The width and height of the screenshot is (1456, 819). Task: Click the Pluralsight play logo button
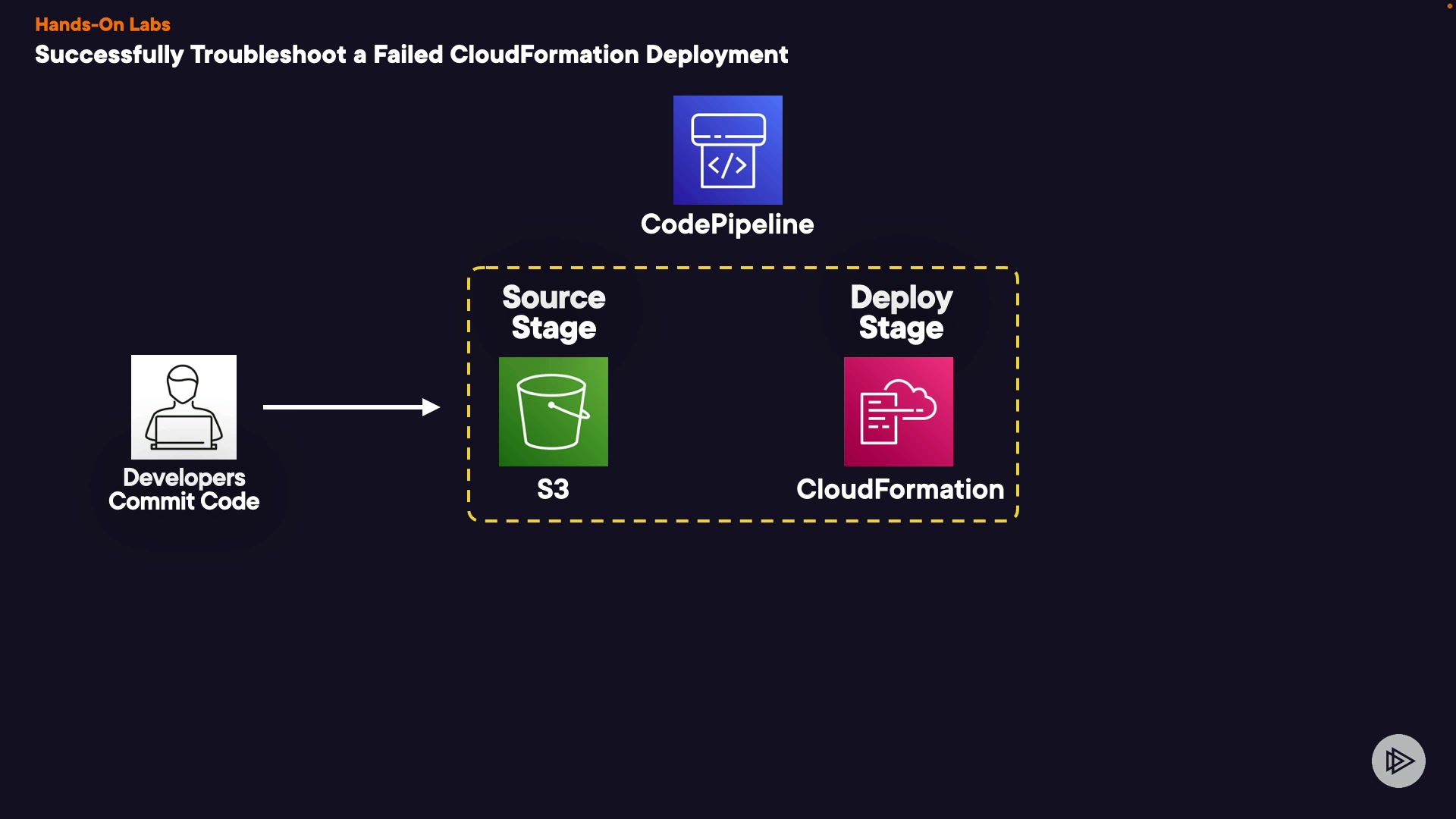point(1398,761)
